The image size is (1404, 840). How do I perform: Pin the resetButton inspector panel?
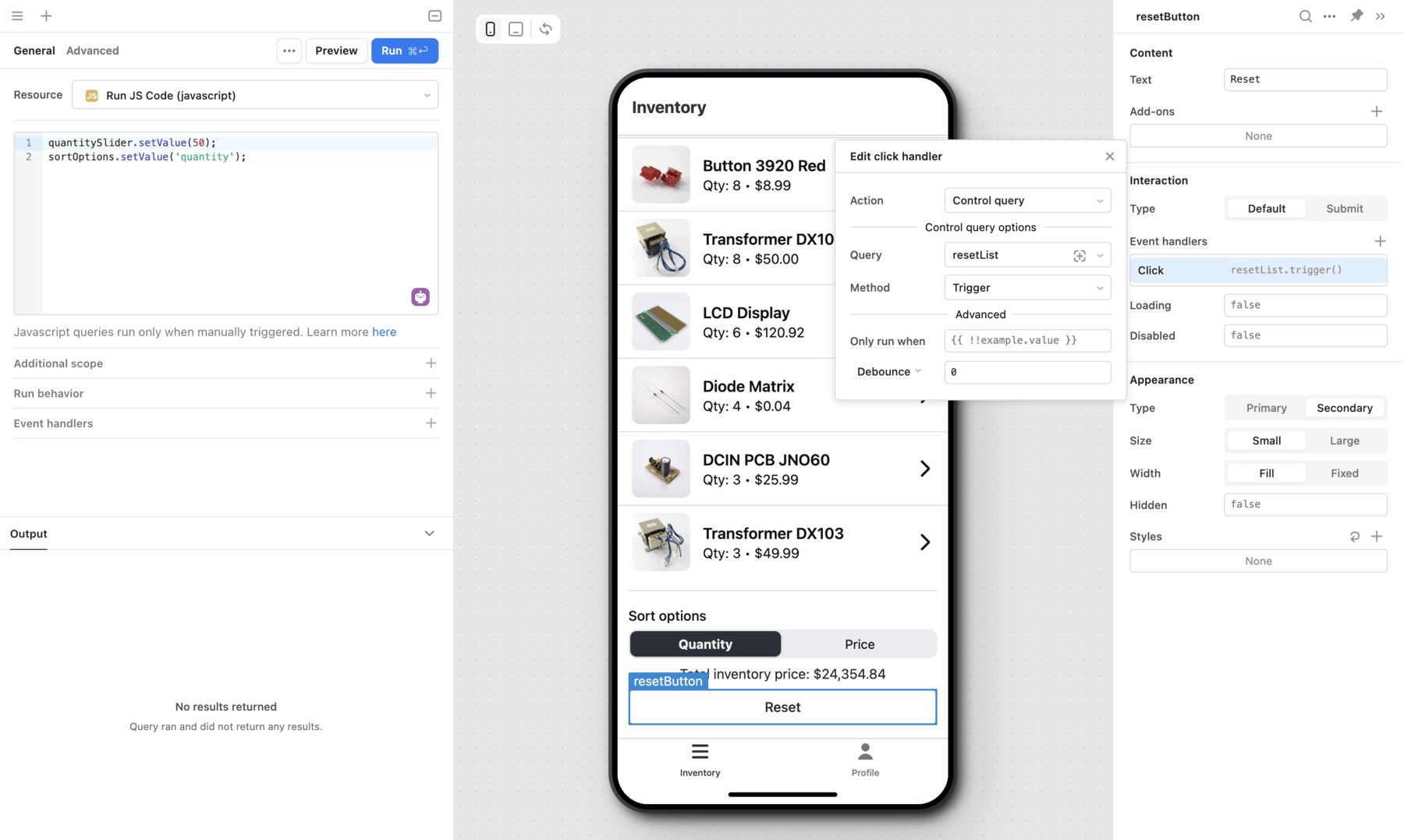point(1356,16)
